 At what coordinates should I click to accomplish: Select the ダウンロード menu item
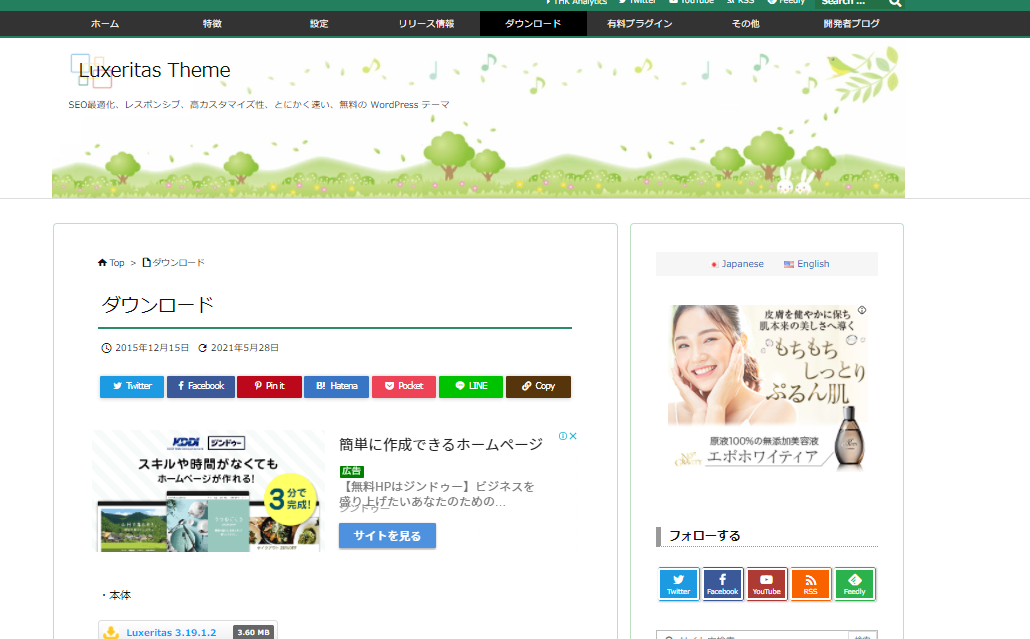coord(533,24)
